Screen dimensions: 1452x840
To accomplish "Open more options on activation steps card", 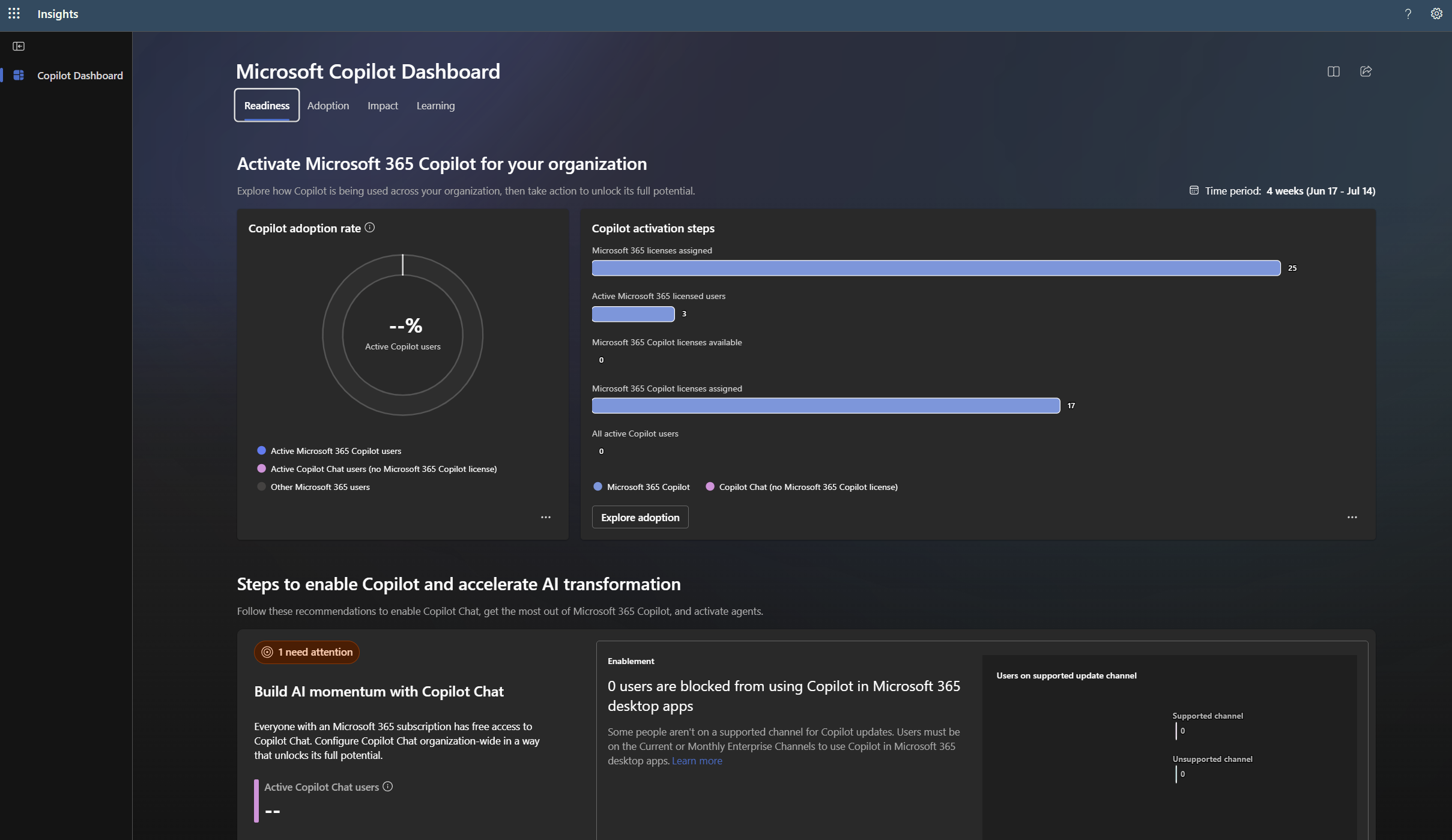I will [x=1352, y=517].
